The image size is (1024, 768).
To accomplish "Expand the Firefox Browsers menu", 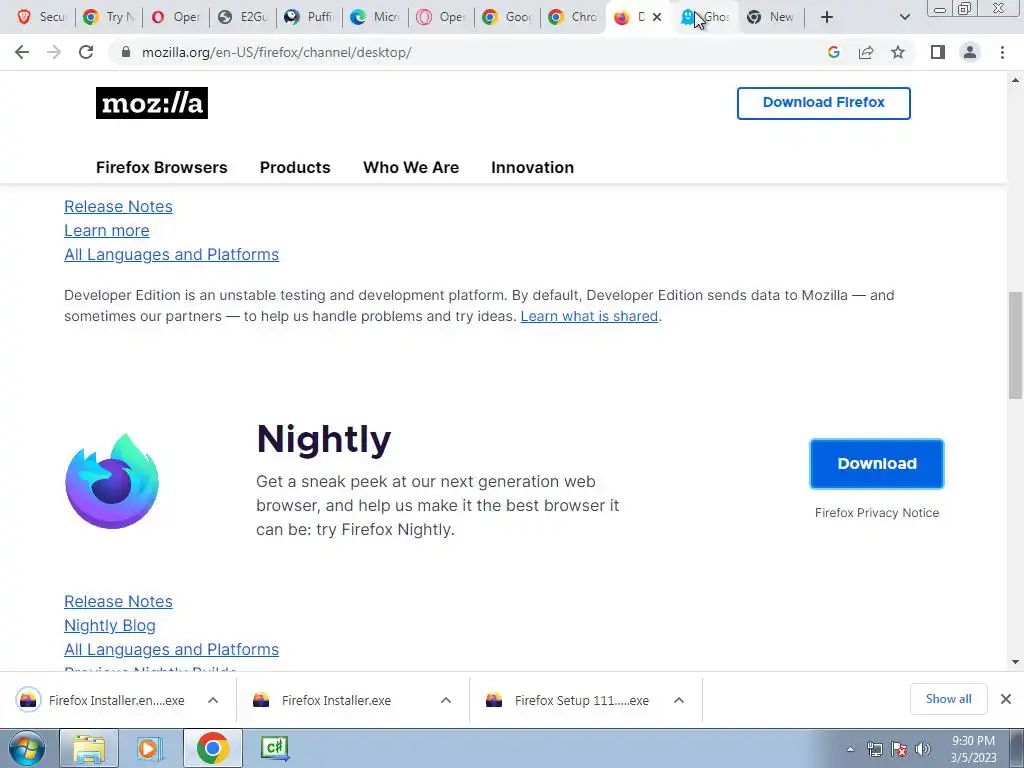I will tap(162, 167).
